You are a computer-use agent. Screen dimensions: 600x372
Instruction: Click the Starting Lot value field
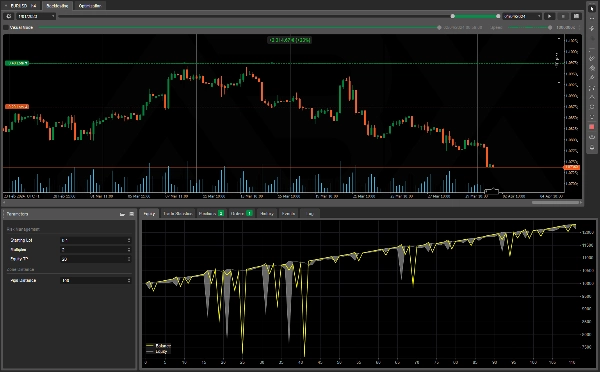coord(96,240)
